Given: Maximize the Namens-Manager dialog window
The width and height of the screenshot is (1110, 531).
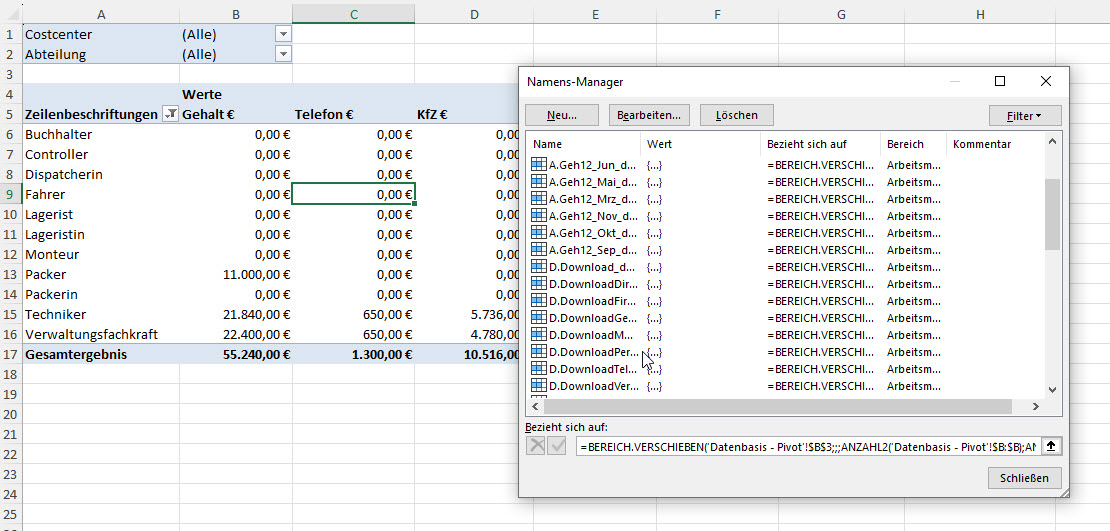Looking at the screenshot, I should 1000,81.
